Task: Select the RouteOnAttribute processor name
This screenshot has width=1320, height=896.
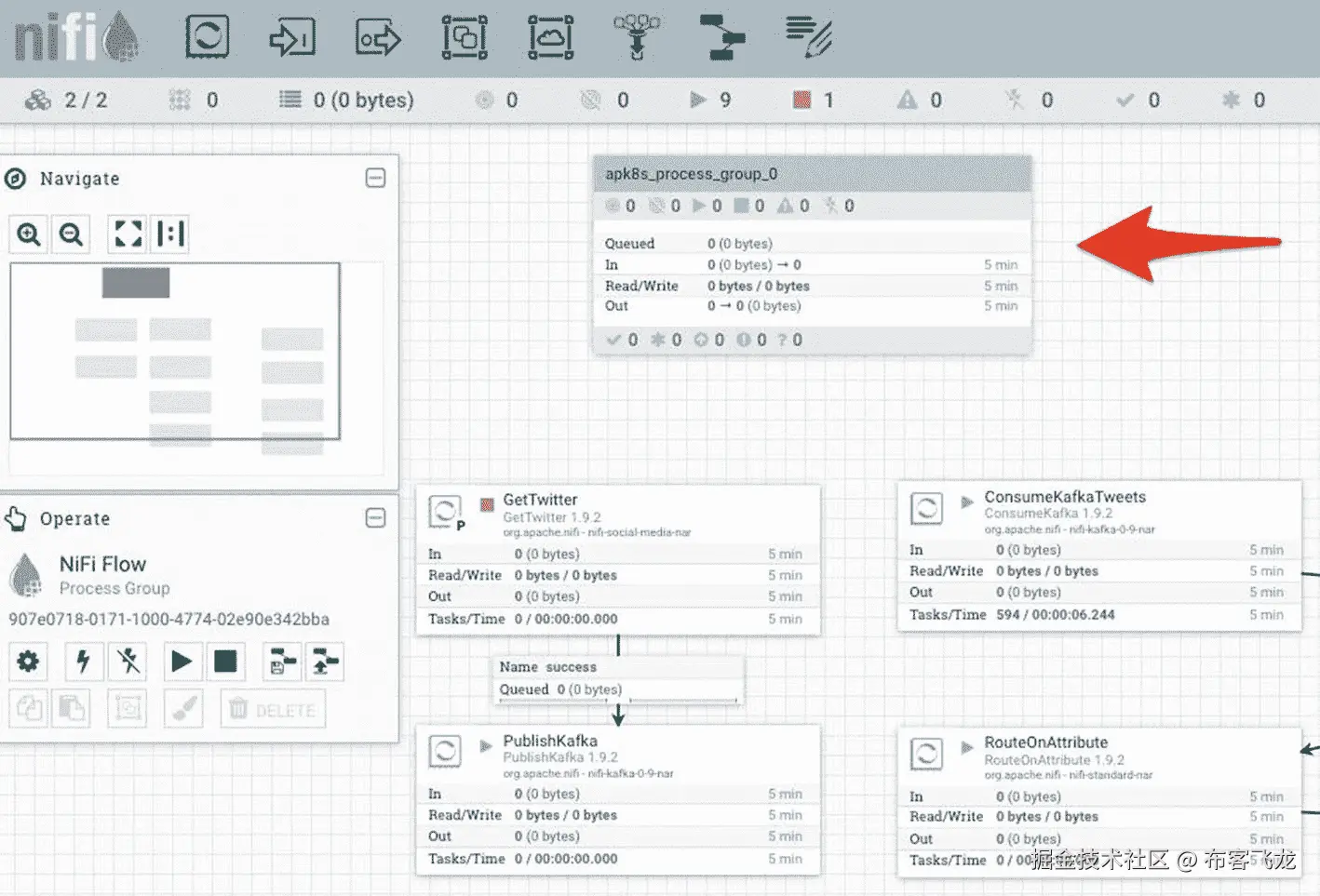Action: (x=1046, y=742)
